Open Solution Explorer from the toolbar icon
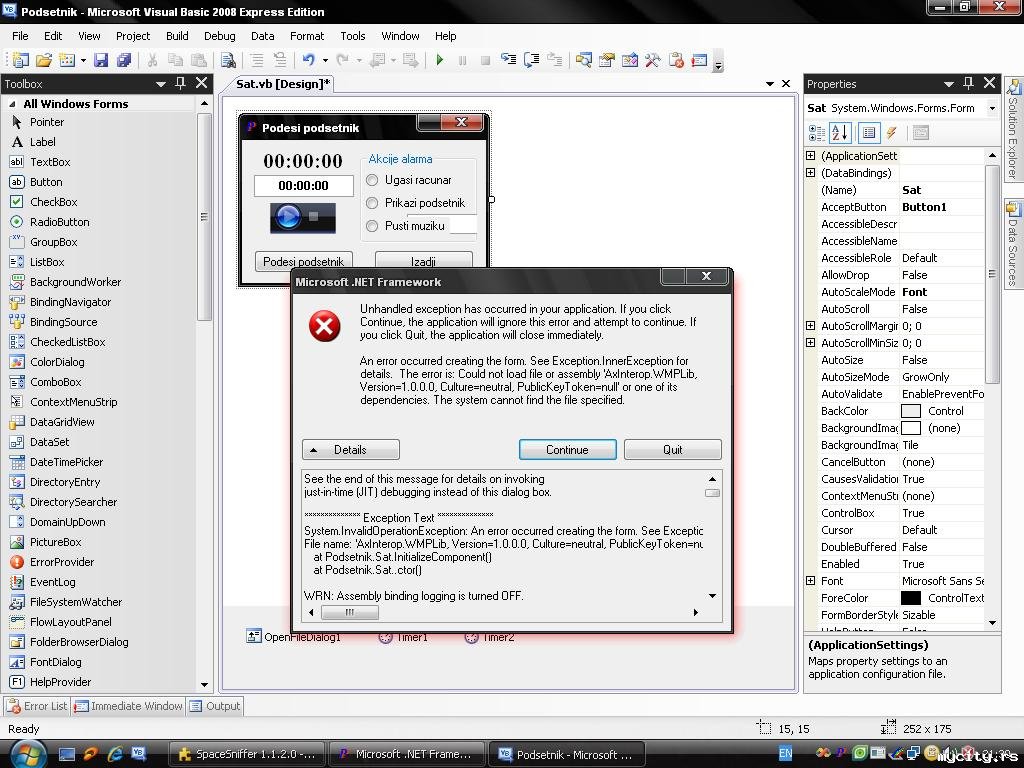 pyautogui.click(x=583, y=60)
